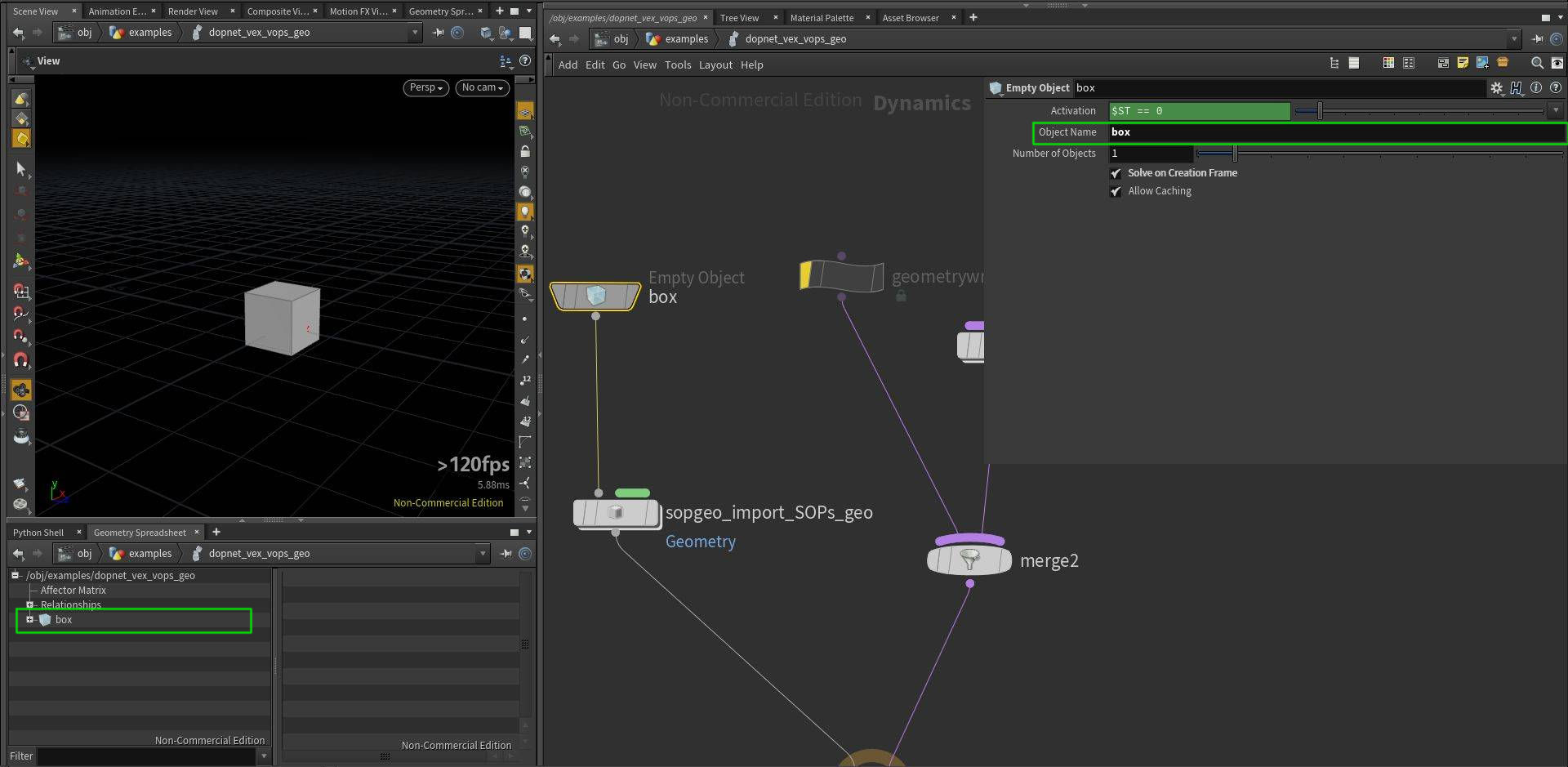Click the examples path breadcrumb in network editor

[x=686, y=39]
